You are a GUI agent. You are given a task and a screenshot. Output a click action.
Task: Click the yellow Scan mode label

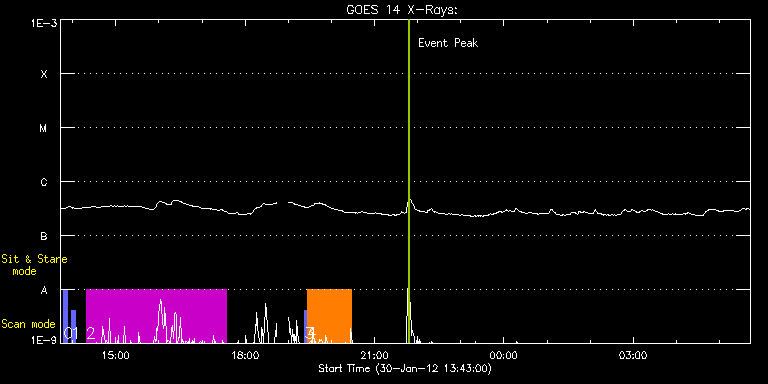(28, 324)
